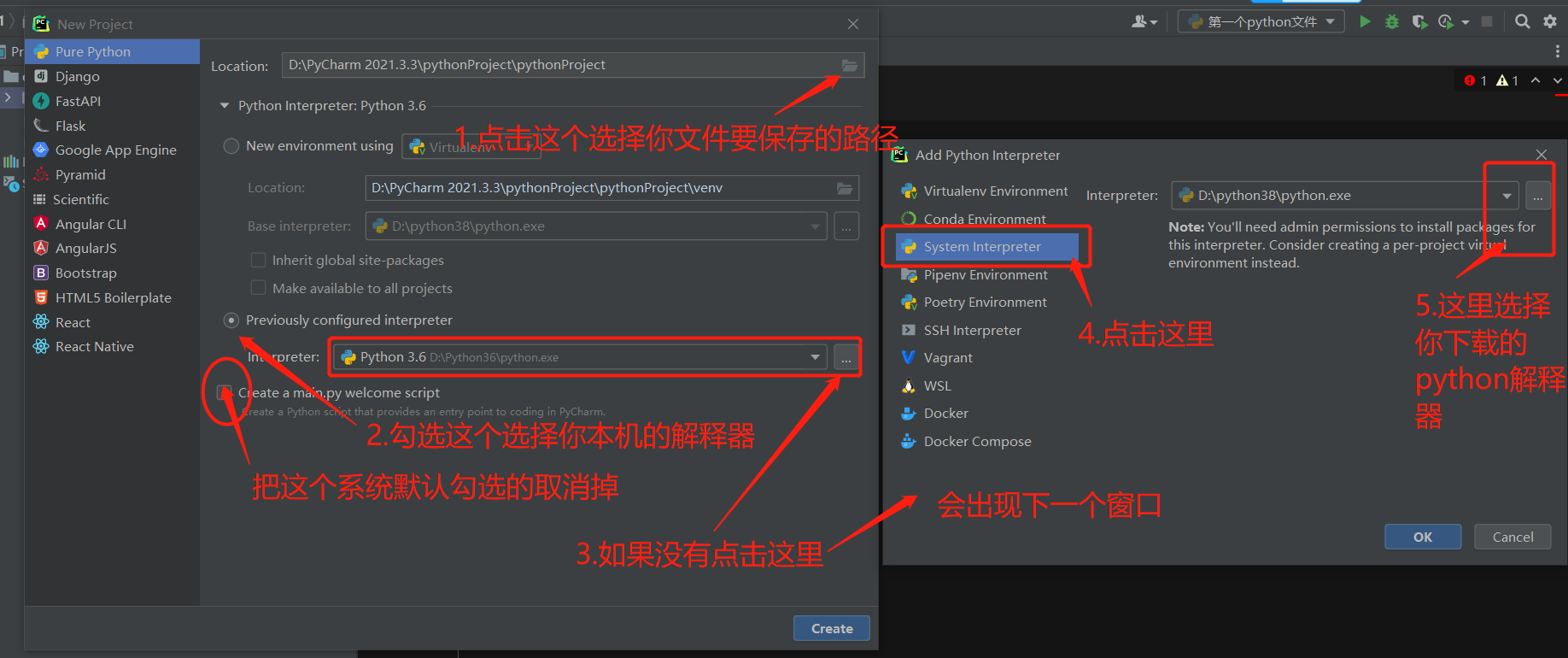
Task: Select Pipenv Environment in interpreter list
Action: (x=984, y=274)
